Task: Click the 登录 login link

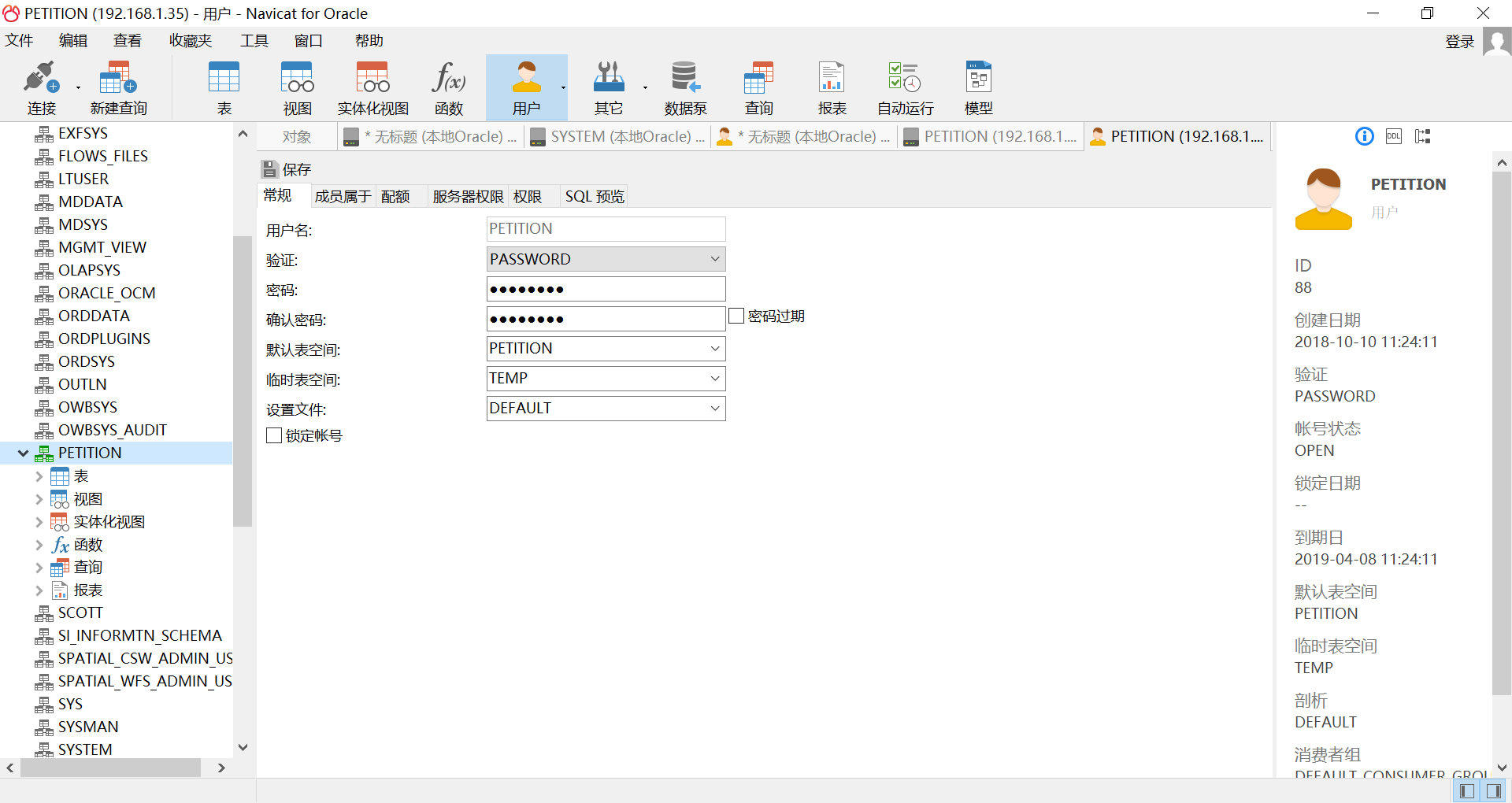Action: pos(1459,42)
